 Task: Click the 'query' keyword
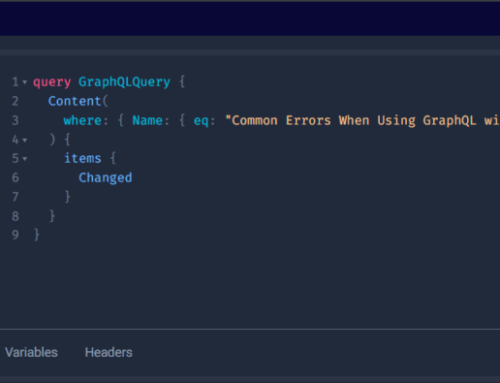(x=52, y=82)
